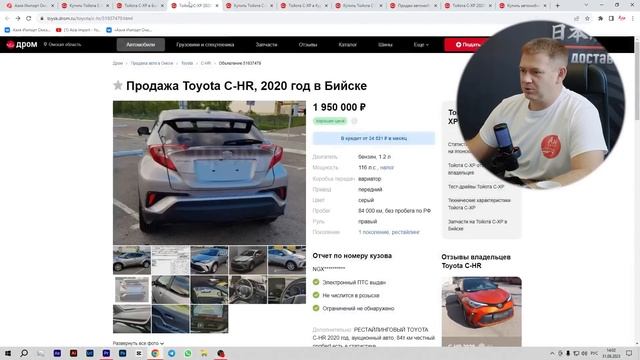
Task: Open 'Запчасти на Toyota C-HR в Бийске' link
Action: click(478, 225)
